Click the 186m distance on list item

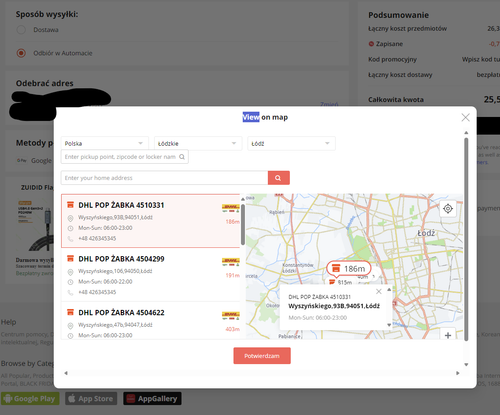pos(232,222)
